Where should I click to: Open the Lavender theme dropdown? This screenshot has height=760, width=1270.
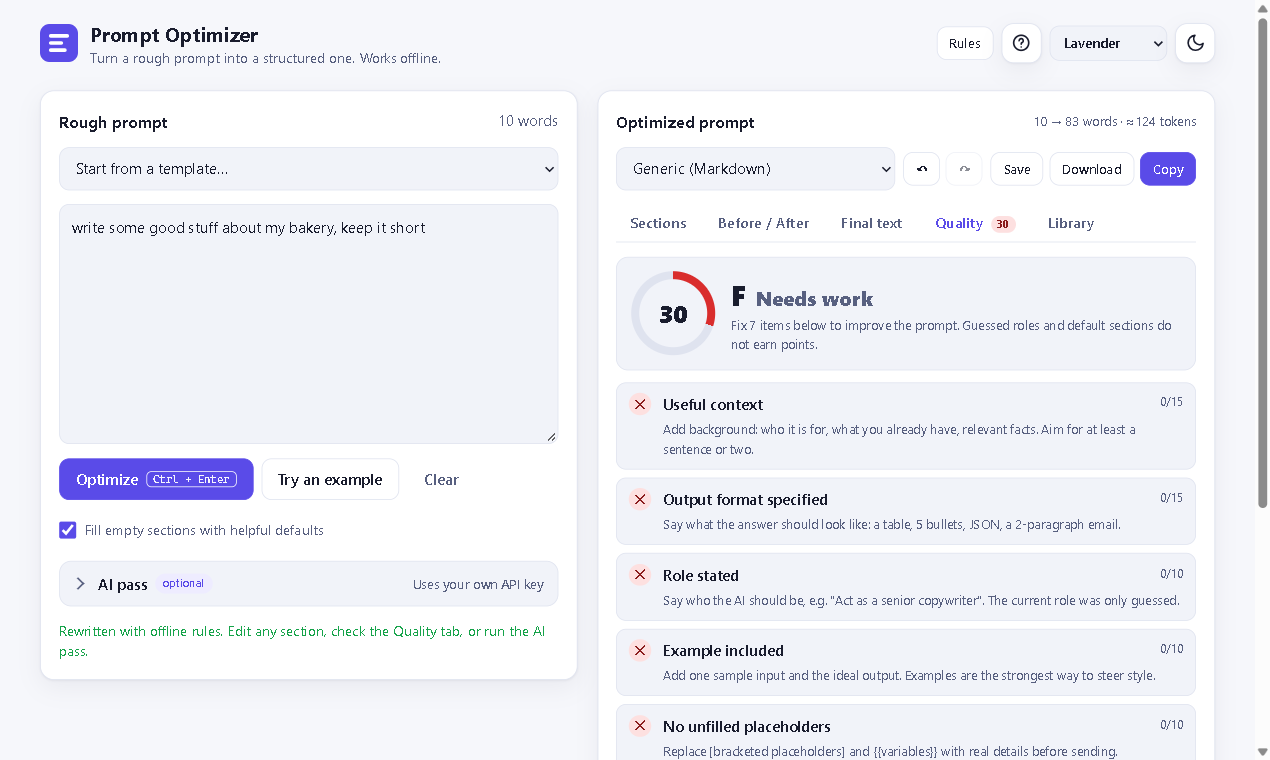click(1108, 43)
